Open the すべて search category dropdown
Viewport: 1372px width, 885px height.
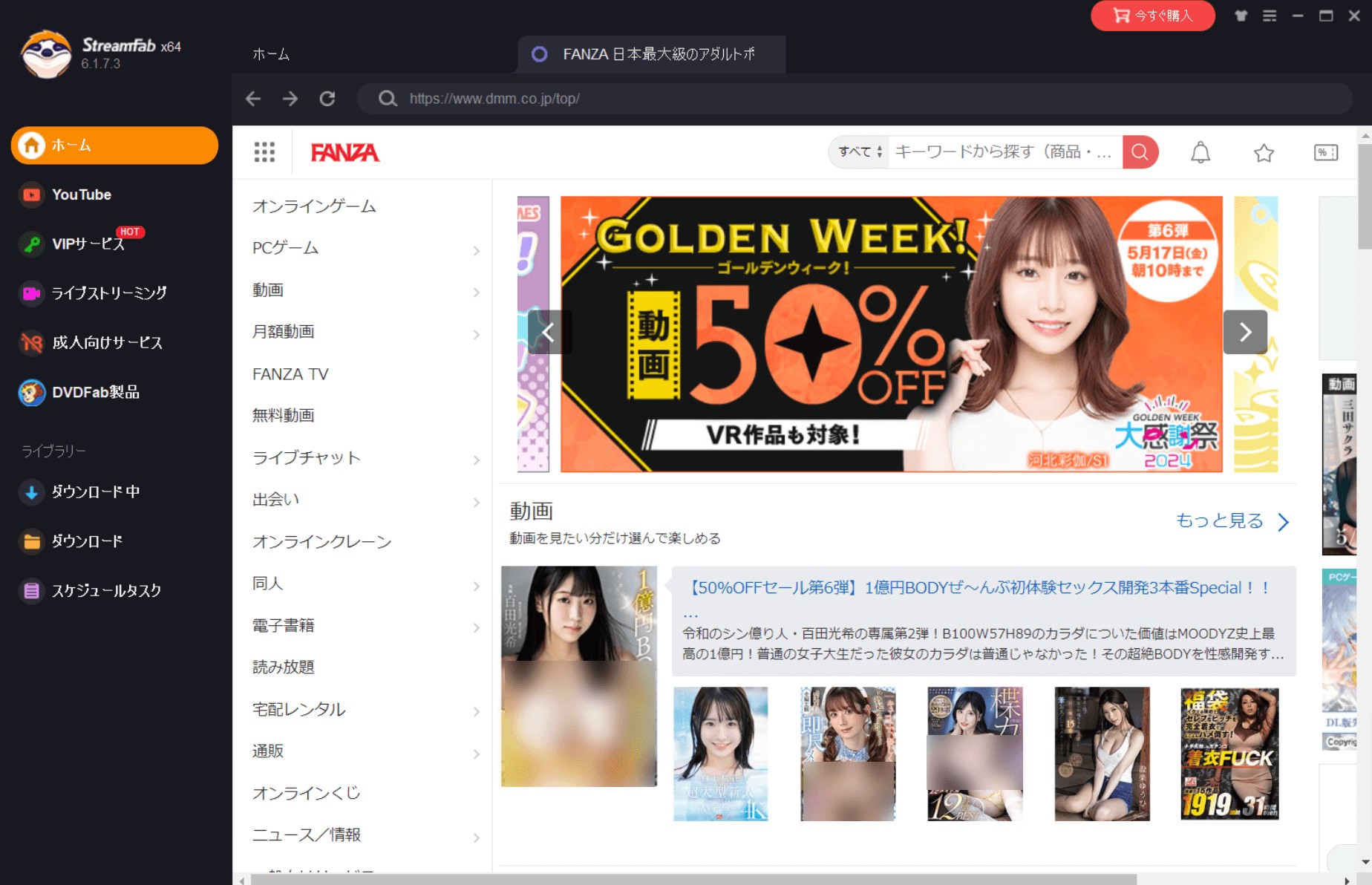pyautogui.click(x=860, y=152)
